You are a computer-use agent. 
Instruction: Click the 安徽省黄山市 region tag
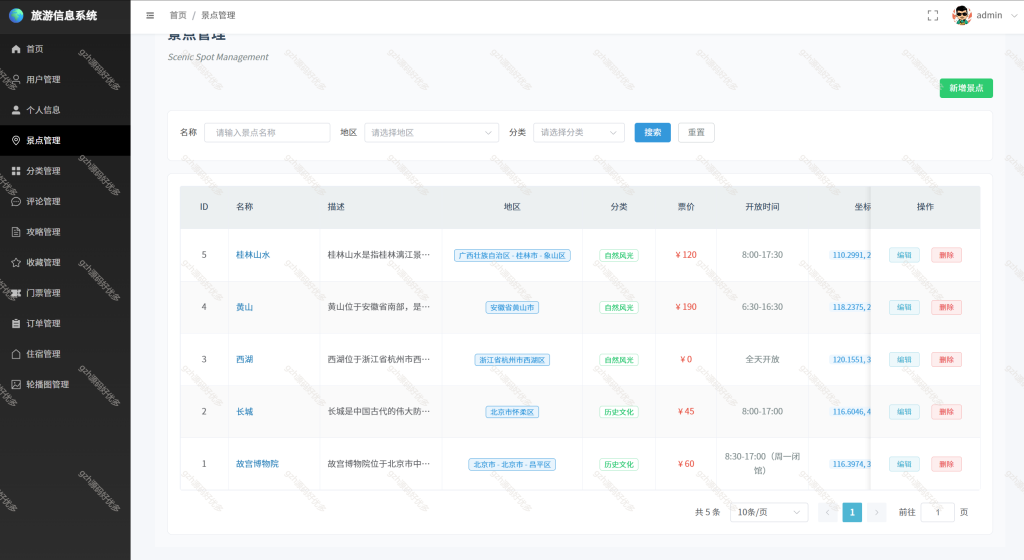(x=512, y=307)
